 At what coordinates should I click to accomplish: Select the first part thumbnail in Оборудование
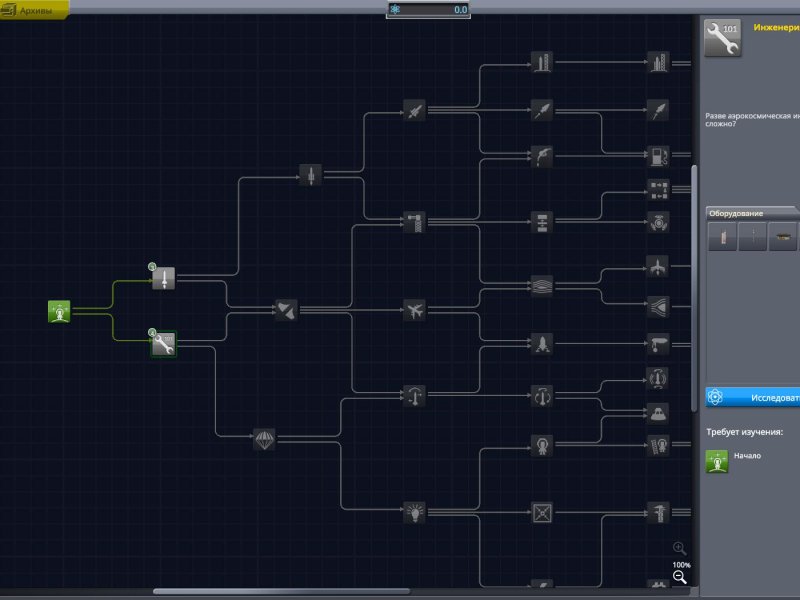click(x=722, y=237)
